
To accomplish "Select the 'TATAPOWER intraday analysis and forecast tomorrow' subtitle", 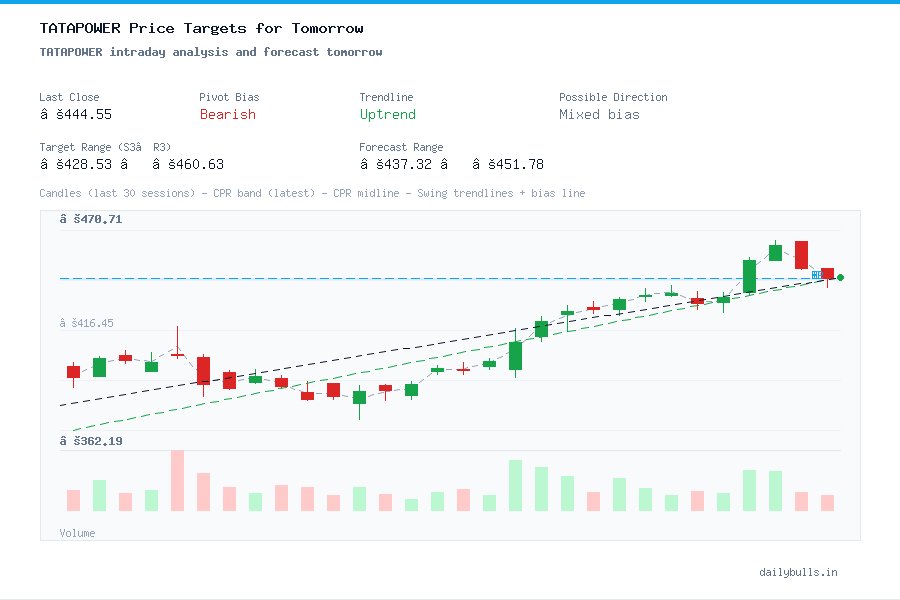I will [211, 52].
